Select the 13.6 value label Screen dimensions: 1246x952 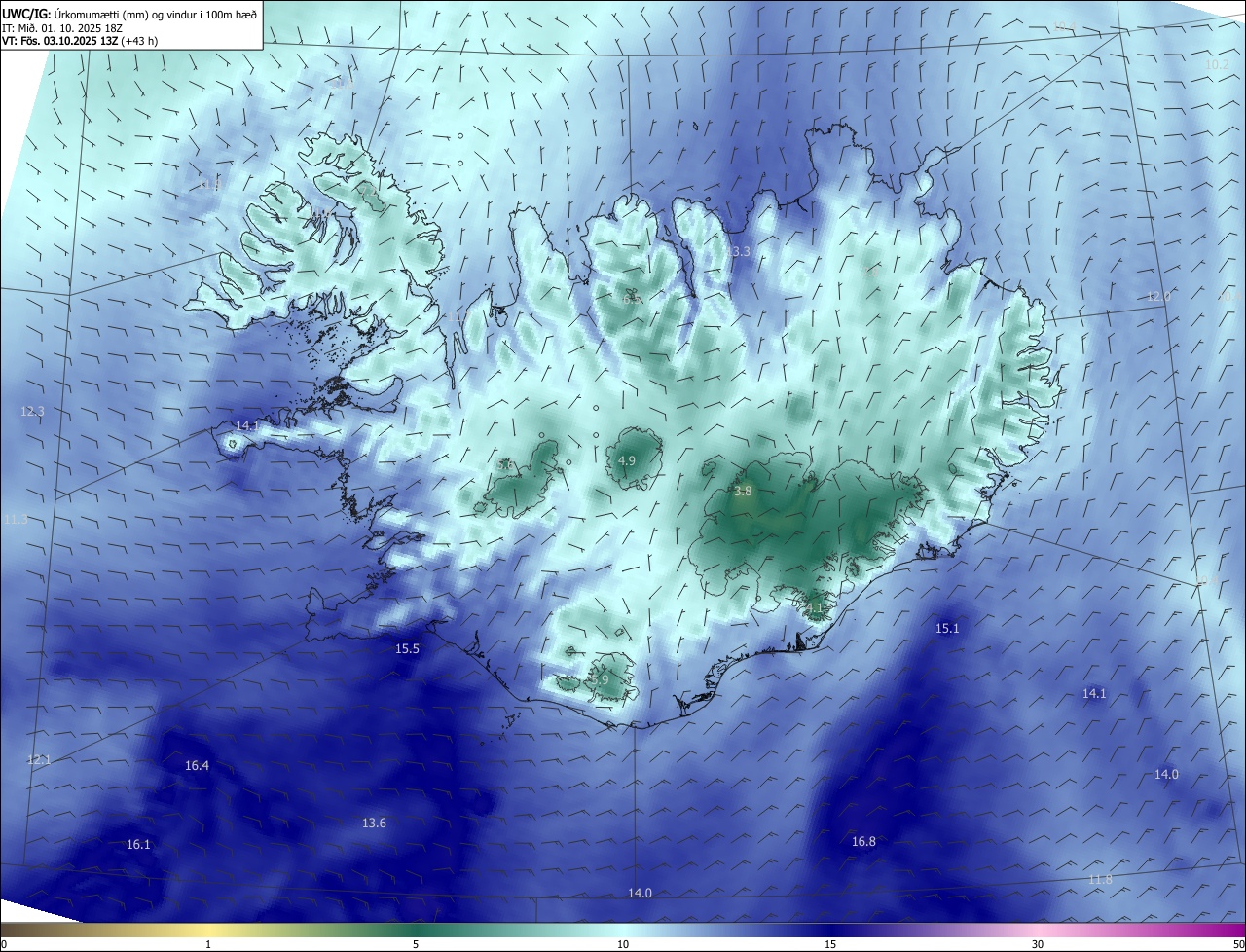[374, 824]
